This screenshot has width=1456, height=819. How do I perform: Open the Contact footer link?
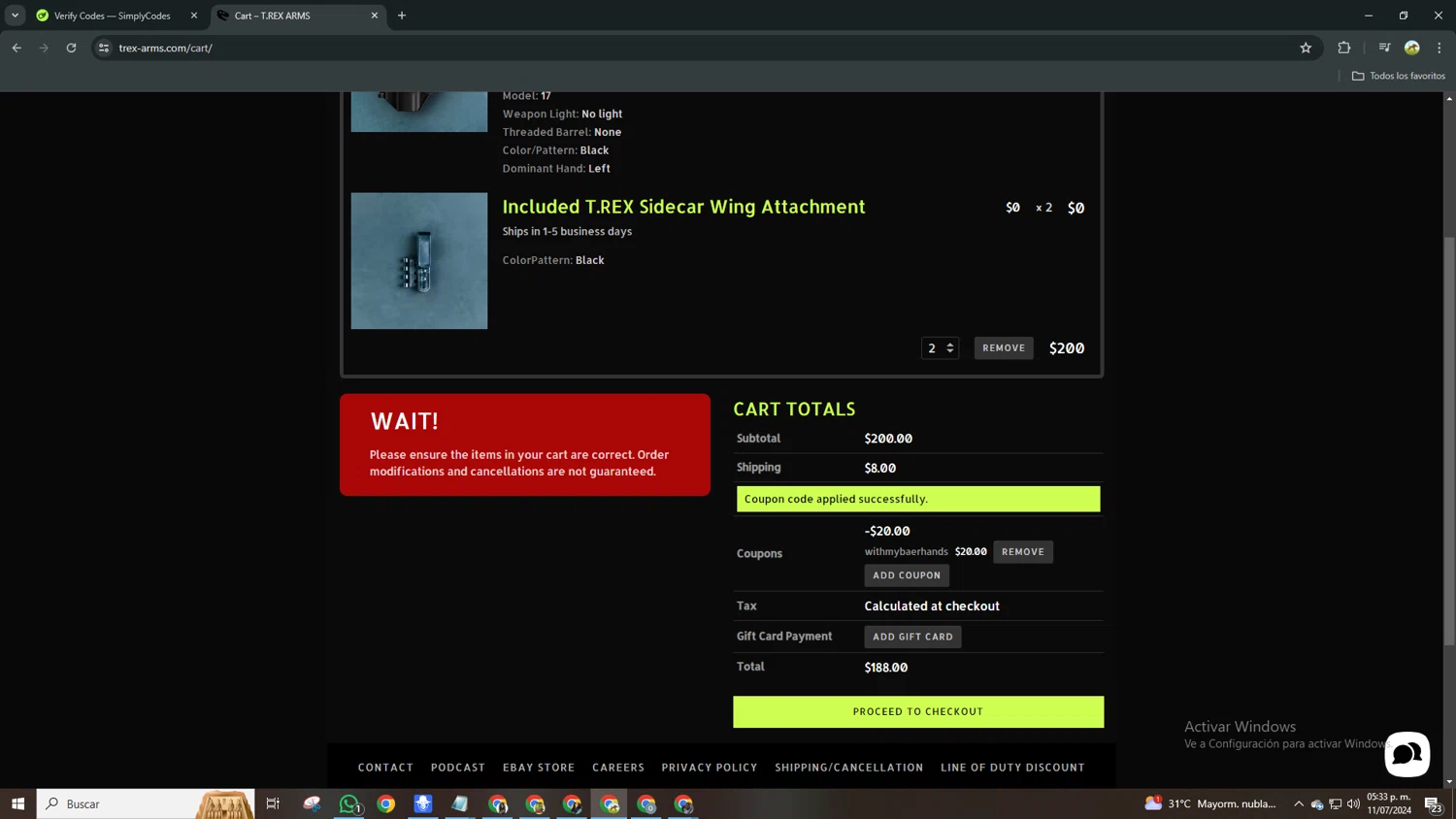coord(385,768)
